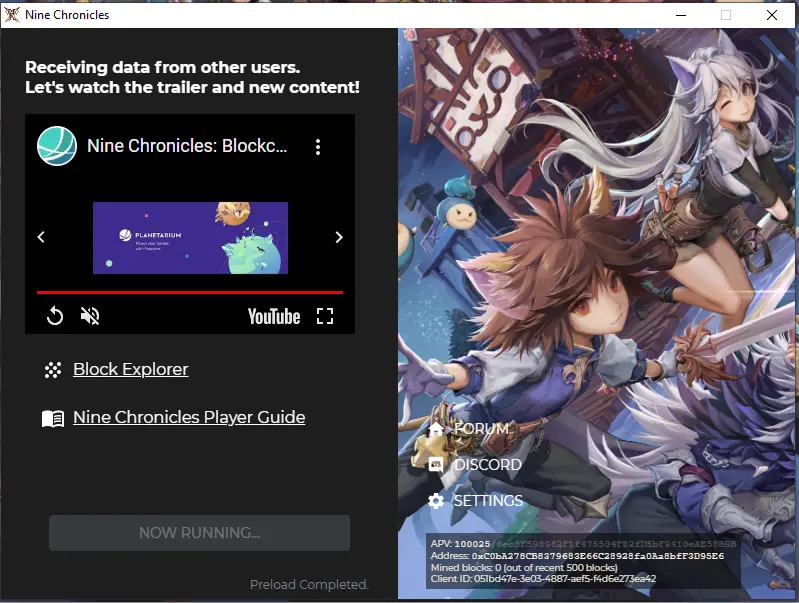The width and height of the screenshot is (799, 603).
Task: Close the Nine Chronicles window
Action: [x=772, y=15]
